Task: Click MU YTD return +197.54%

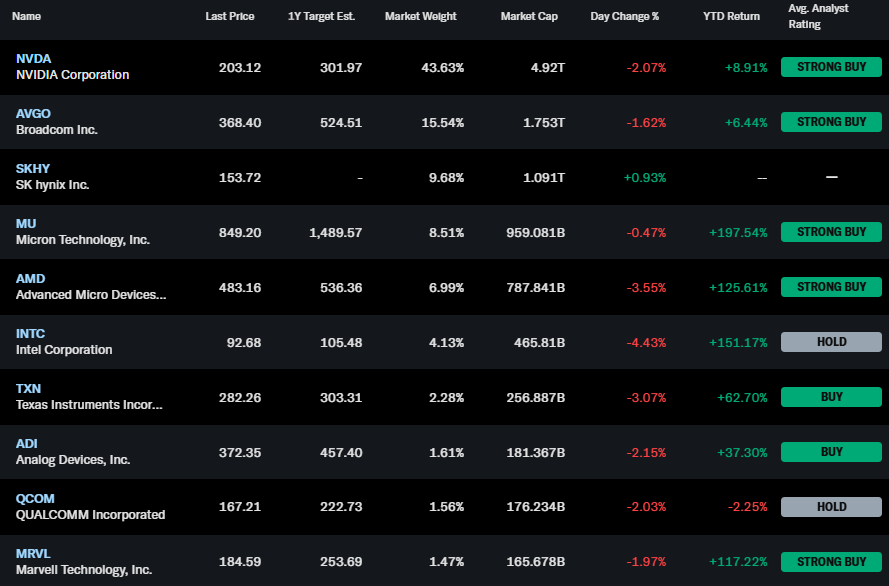Action: click(x=738, y=232)
